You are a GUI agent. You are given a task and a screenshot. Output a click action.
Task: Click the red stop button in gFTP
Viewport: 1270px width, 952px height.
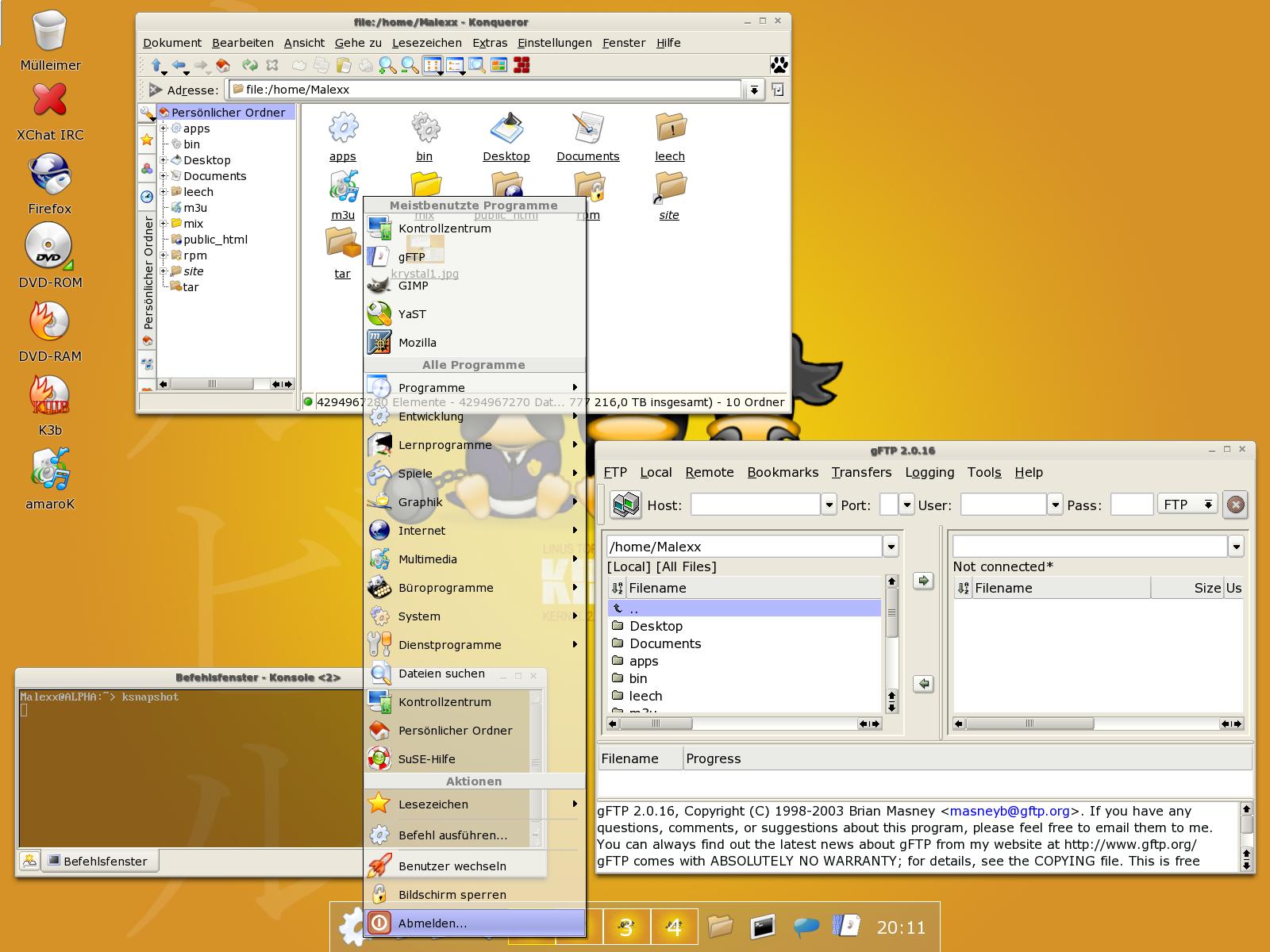point(1236,505)
